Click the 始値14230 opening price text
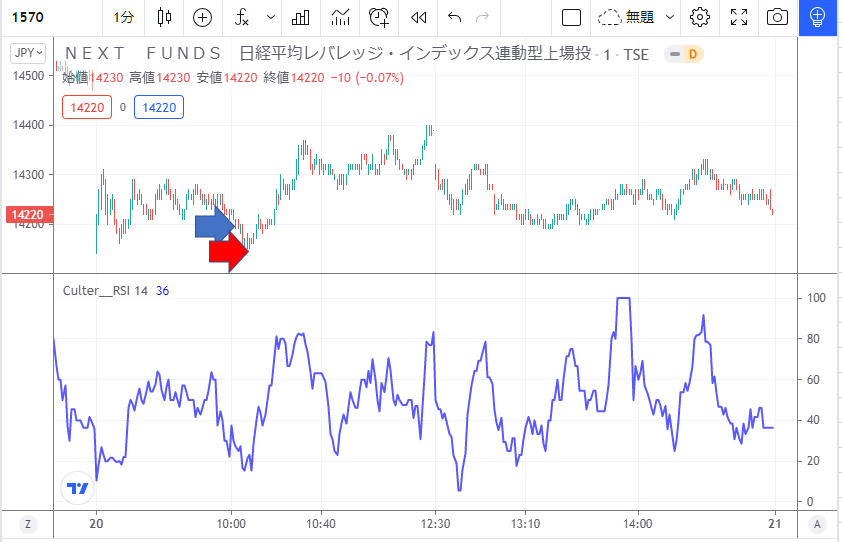The image size is (842, 542). click(x=92, y=78)
